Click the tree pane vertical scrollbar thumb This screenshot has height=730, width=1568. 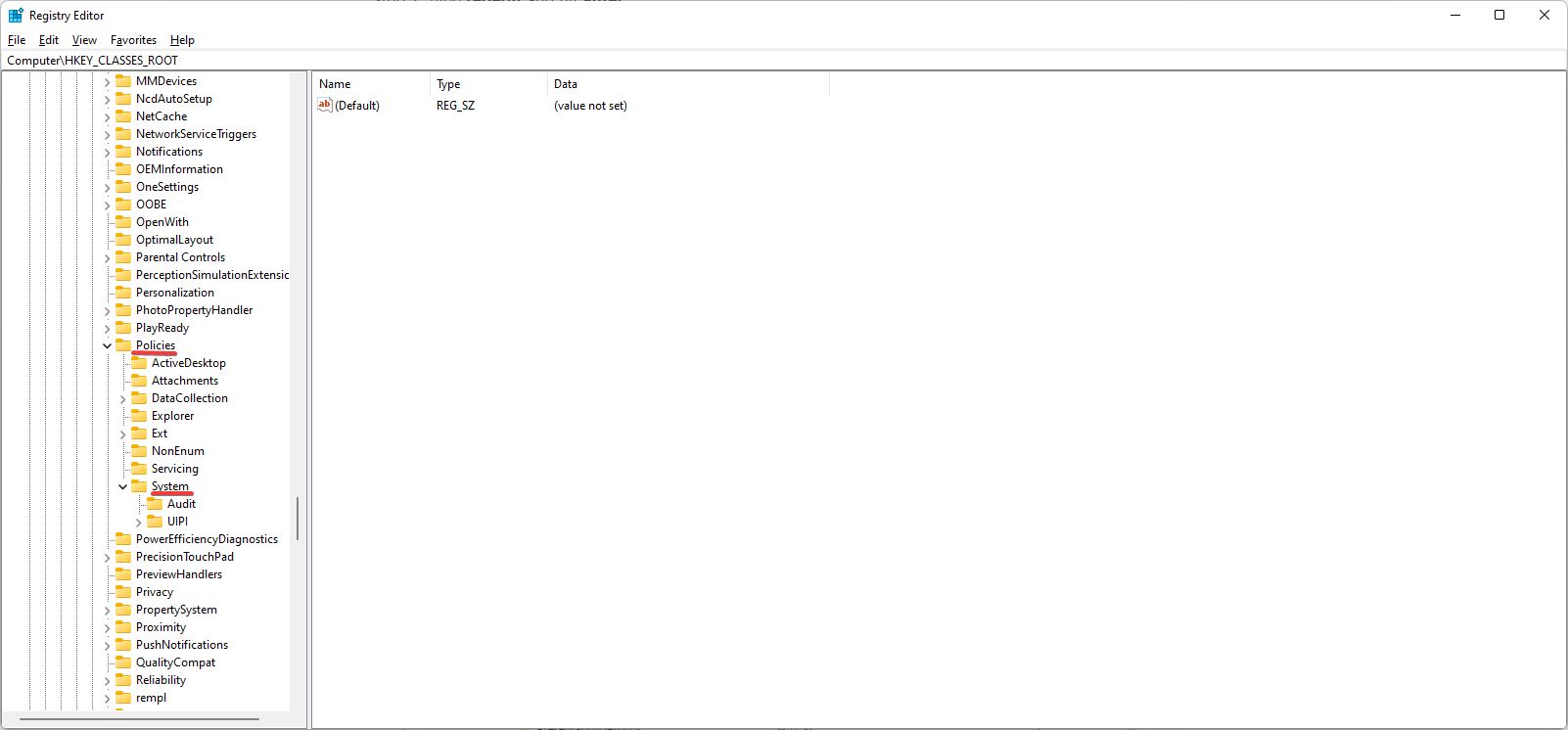tap(298, 518)
